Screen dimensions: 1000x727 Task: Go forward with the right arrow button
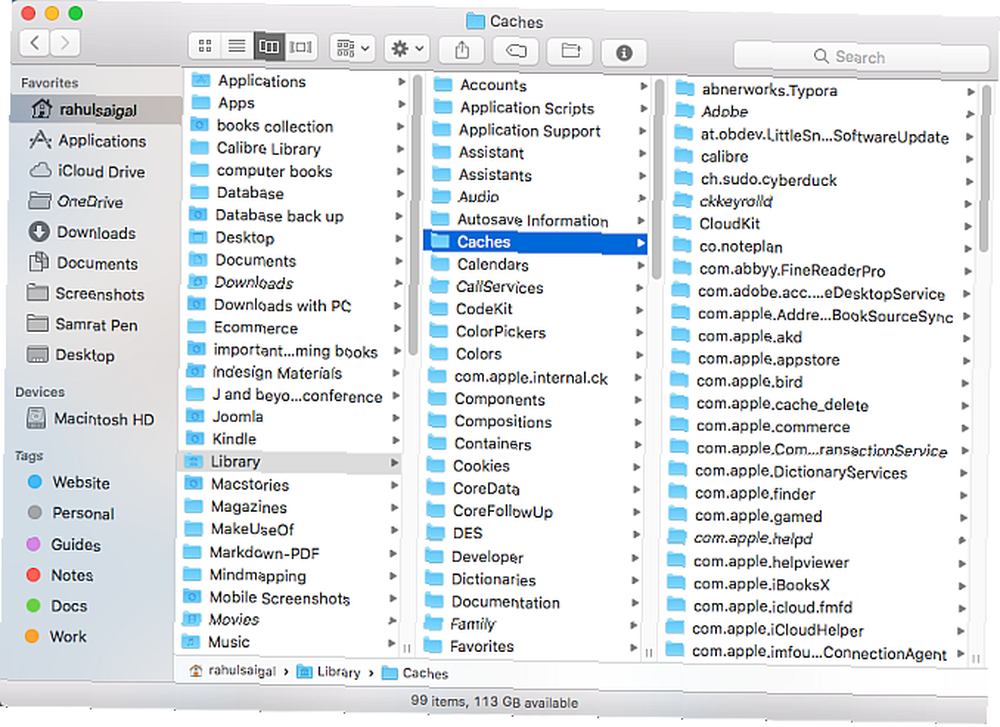(x=65, y=43)
